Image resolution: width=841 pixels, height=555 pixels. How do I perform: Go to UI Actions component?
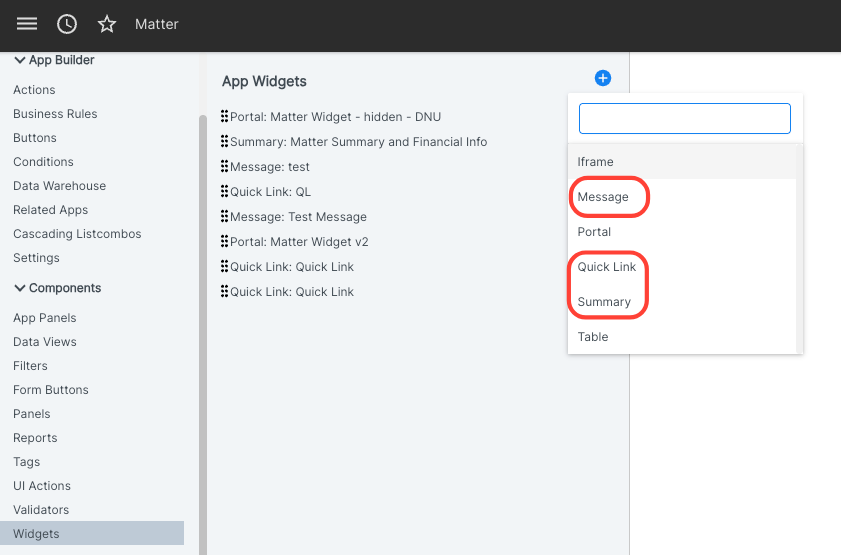[42, 486]
